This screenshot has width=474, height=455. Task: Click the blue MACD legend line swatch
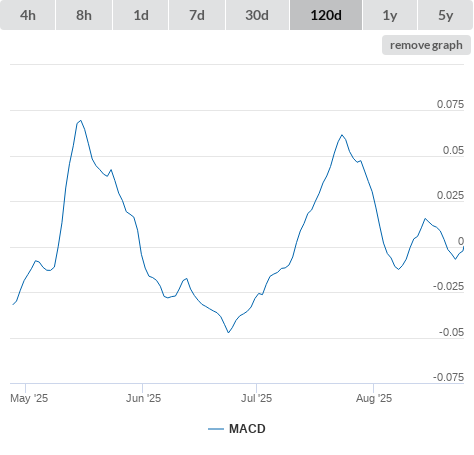click(216, 429)
